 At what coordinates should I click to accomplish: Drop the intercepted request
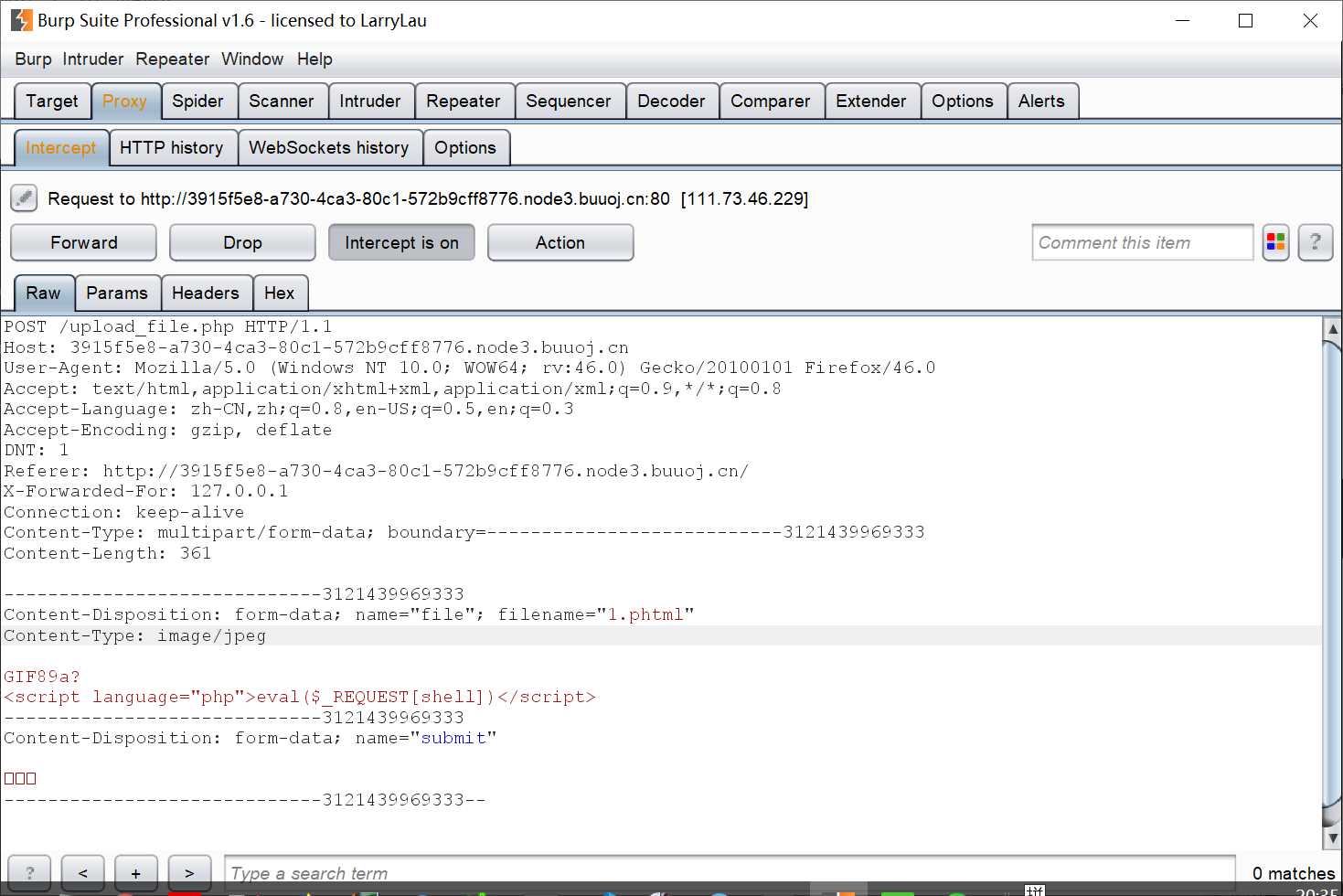pos(242,242)
